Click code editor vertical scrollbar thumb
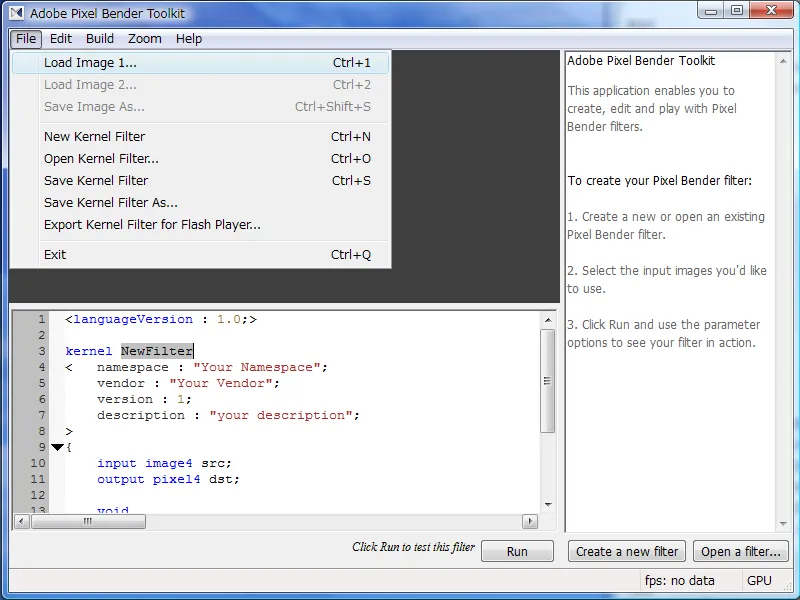 (547, 381)
